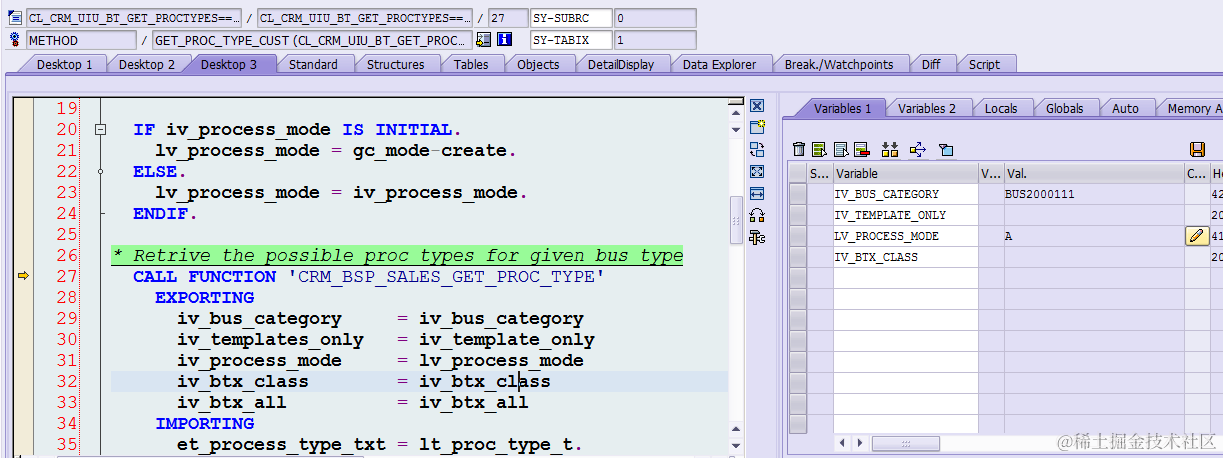Open the Data Explorer tab
Screen dimensions: 1223x458
(720, 64)
